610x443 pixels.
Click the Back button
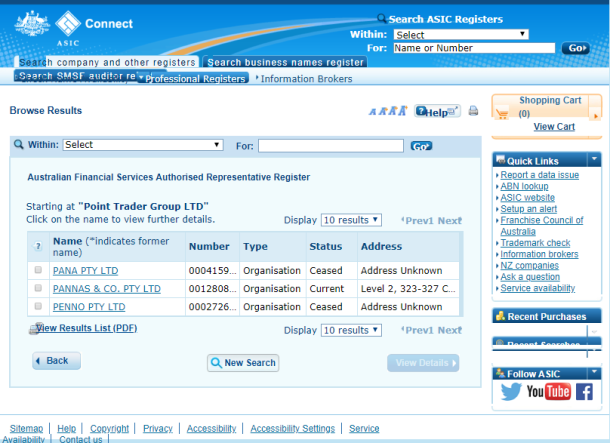(56, 361)
